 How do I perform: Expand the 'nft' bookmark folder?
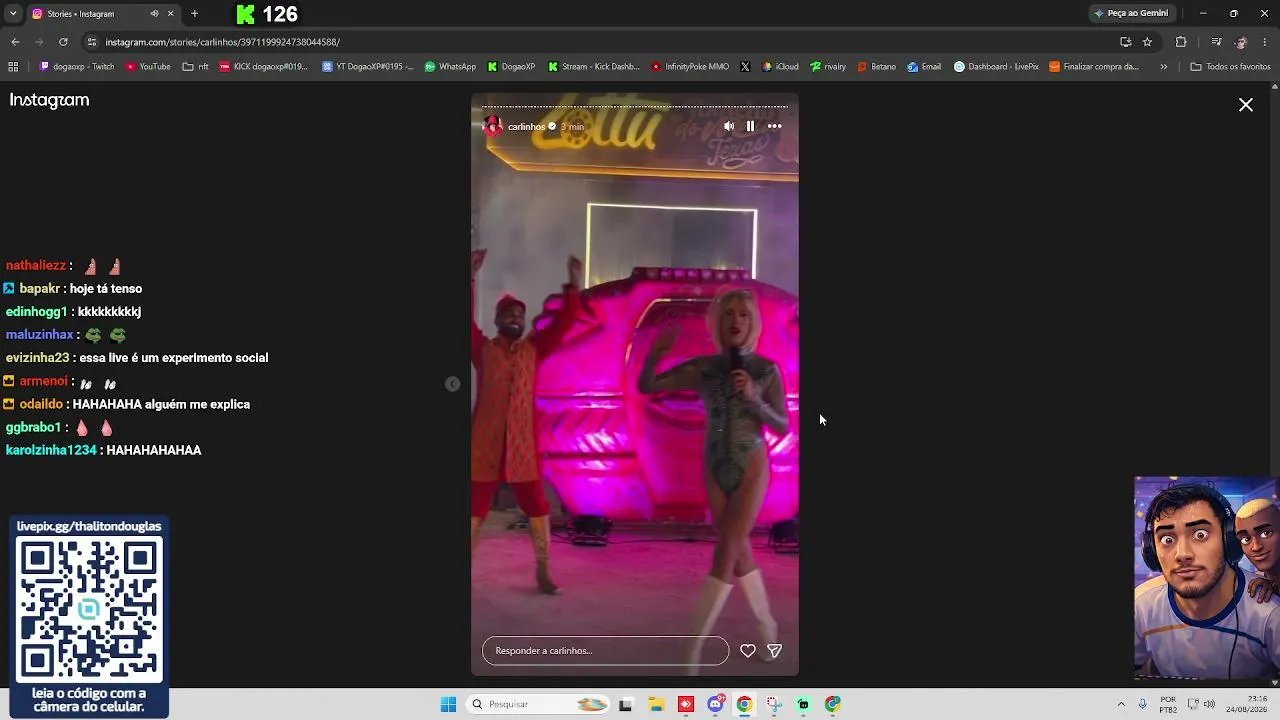point(196,67)
